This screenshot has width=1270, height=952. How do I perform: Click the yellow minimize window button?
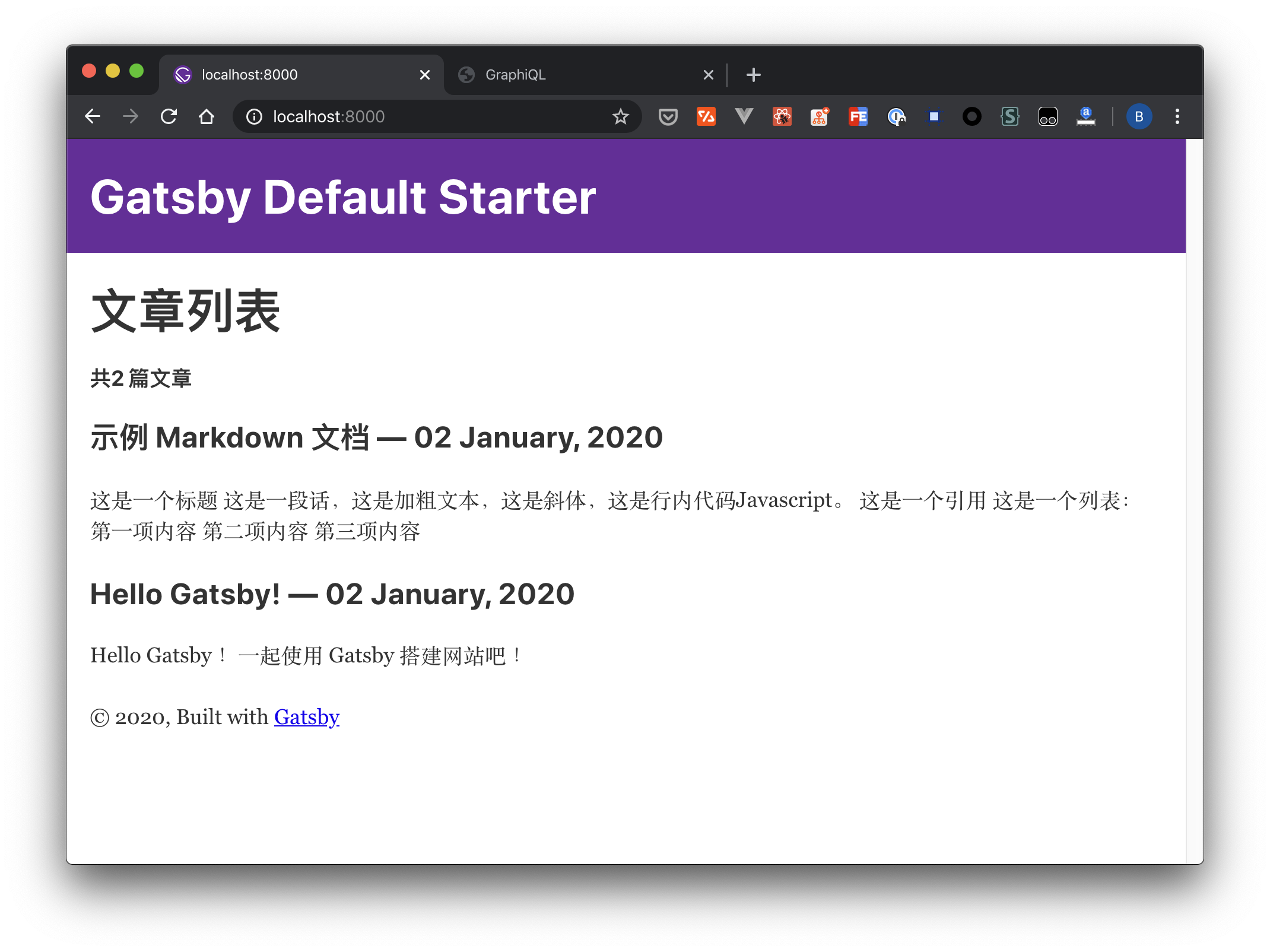pos(113,71)
